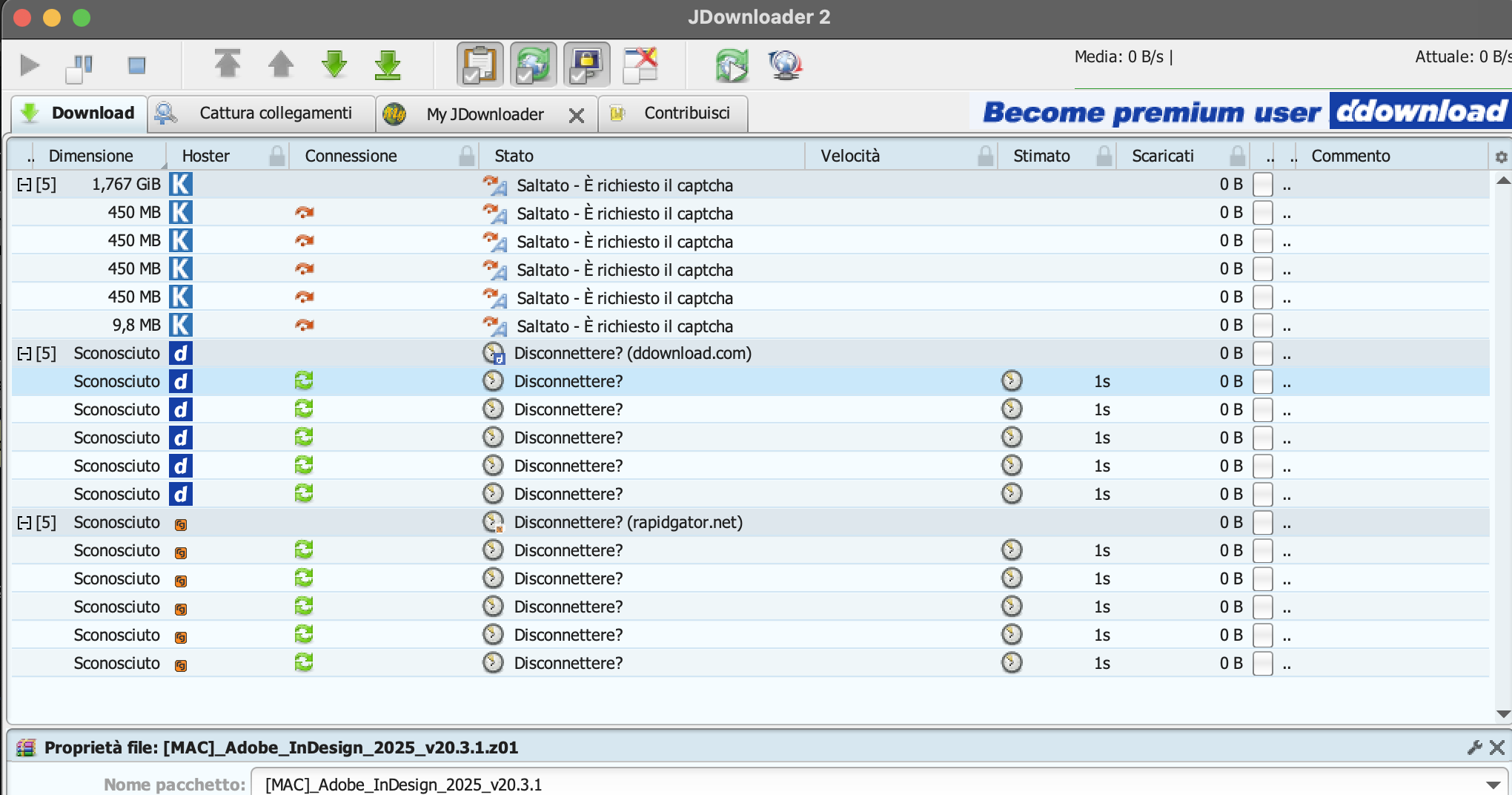Click the reconnect globe icon in toolbar

[x=785, y=65]
